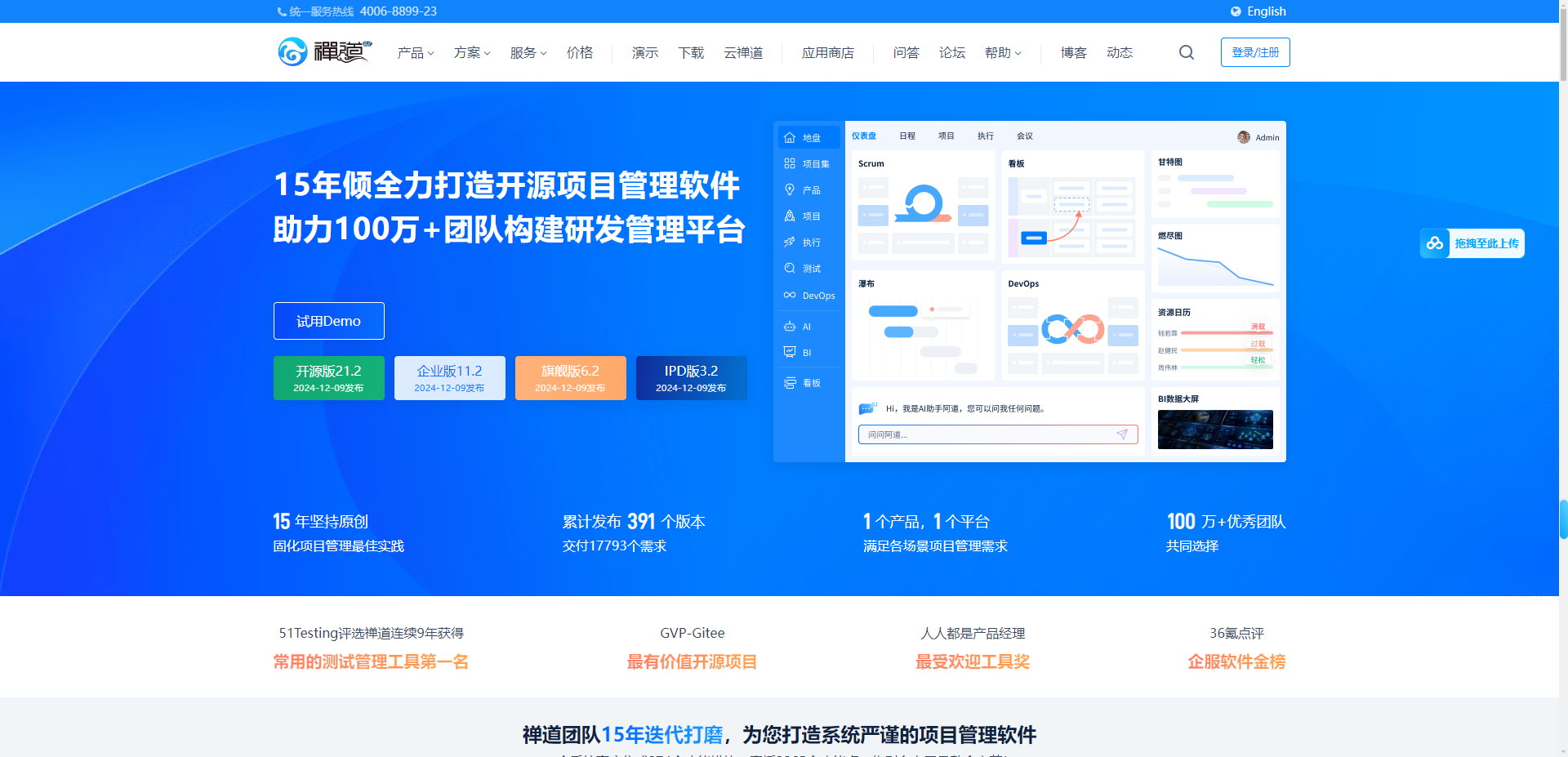
Task: Click the 燃尽图 chart panel
Action: pos(1215,258)
